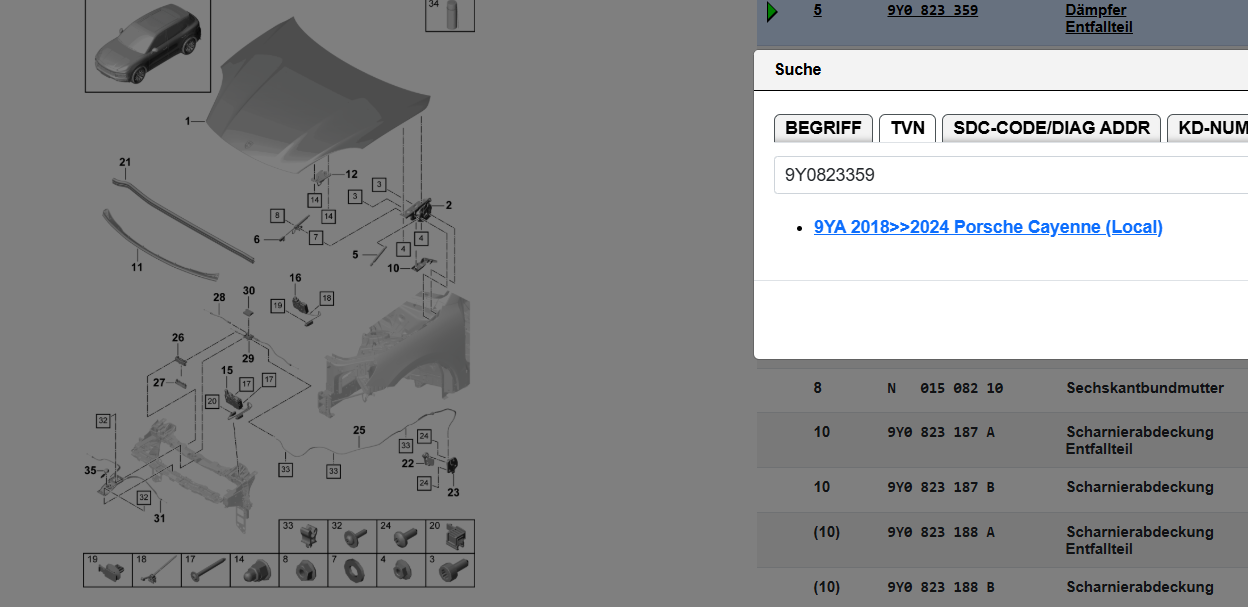This screenshot has width=1248, height=607.
Task: Click part number 9Y0 823 188 B
Action: click(940, 587)
